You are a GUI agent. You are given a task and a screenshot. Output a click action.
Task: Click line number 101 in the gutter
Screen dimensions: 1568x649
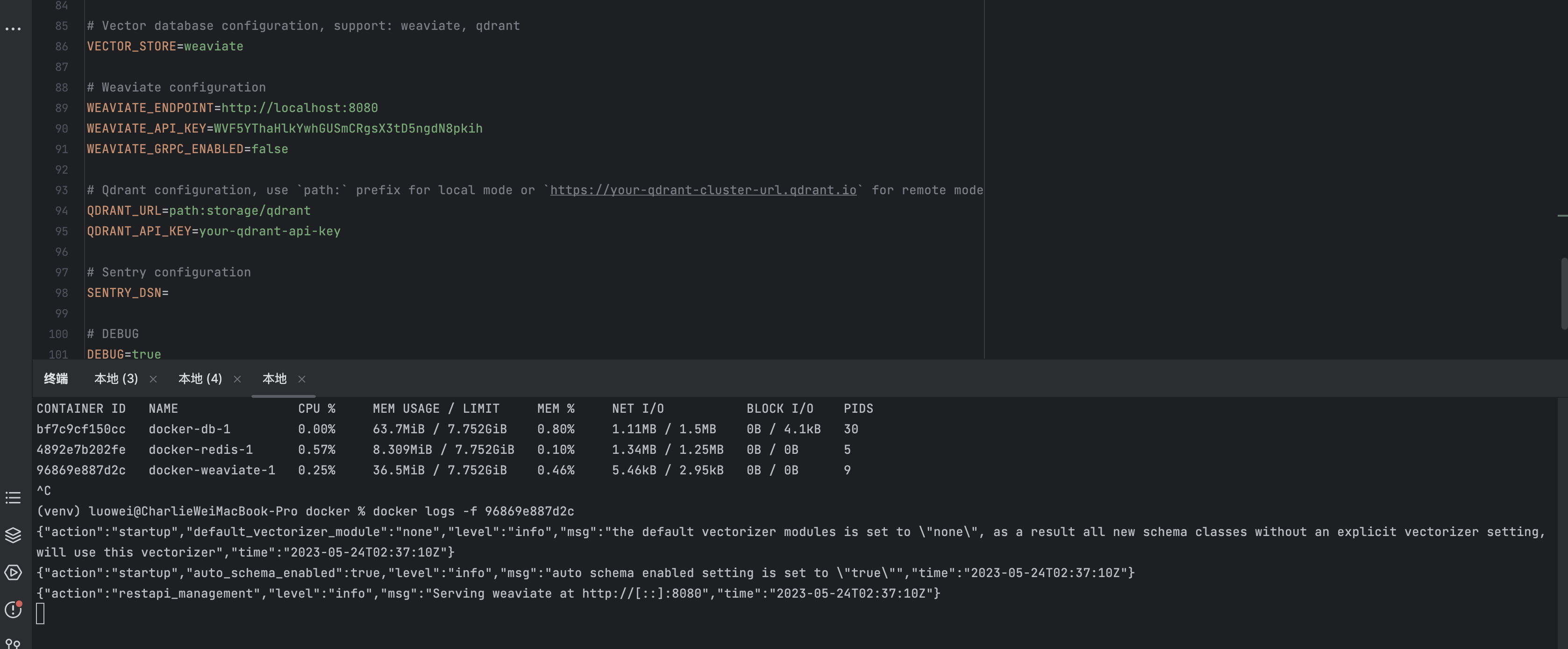tap(58, 354)
